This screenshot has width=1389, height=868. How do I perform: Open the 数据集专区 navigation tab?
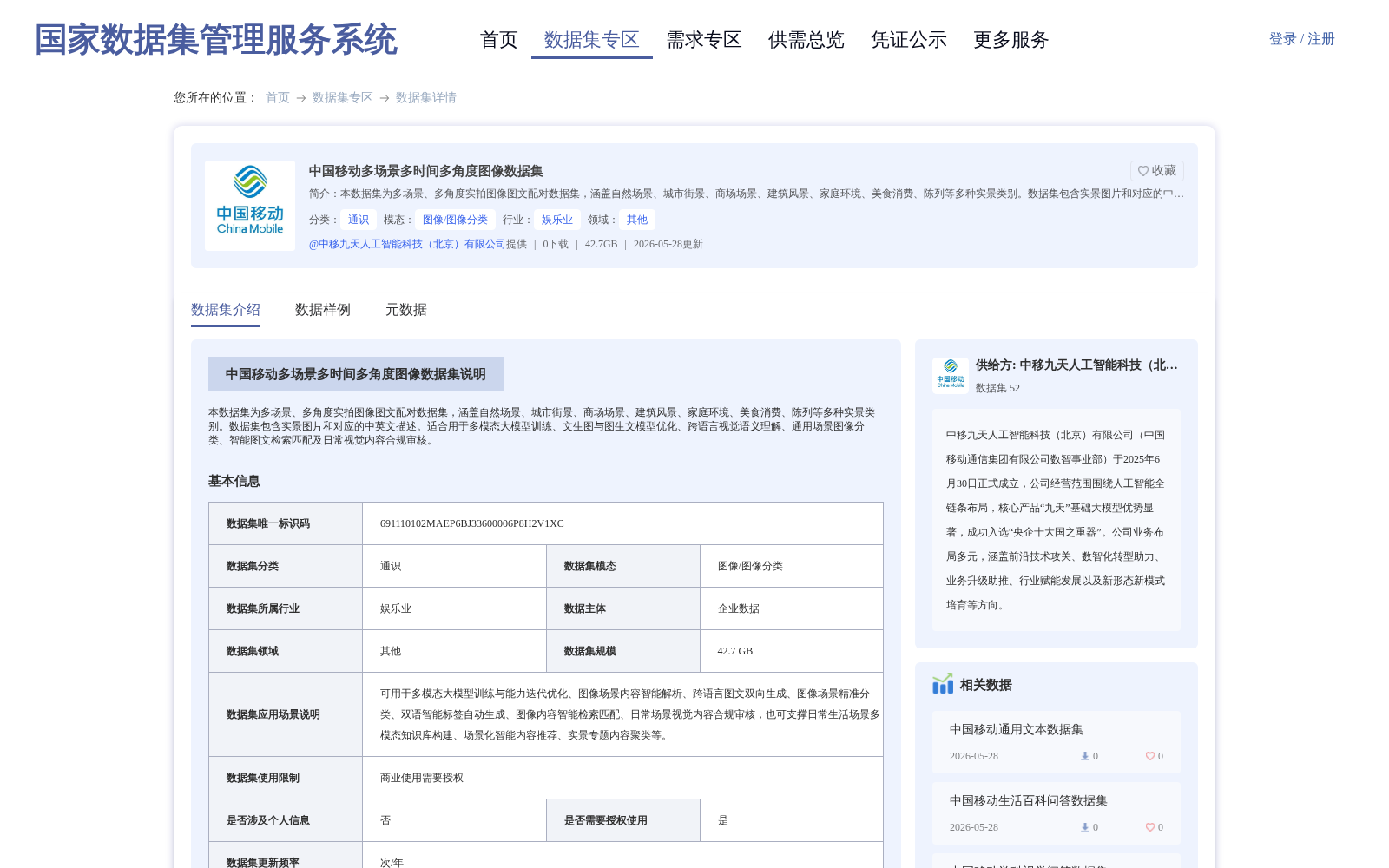(592, 40)
